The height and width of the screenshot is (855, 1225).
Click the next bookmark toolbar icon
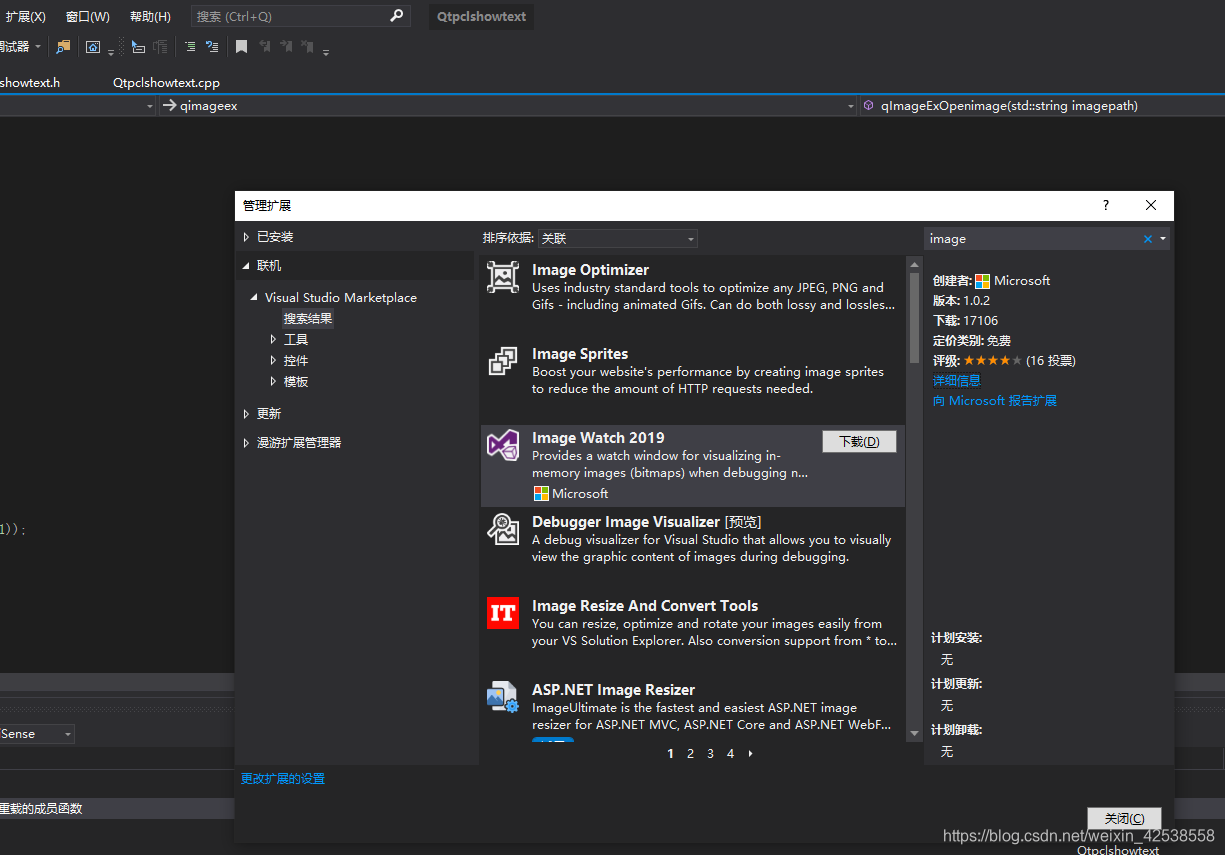point(287,47)
